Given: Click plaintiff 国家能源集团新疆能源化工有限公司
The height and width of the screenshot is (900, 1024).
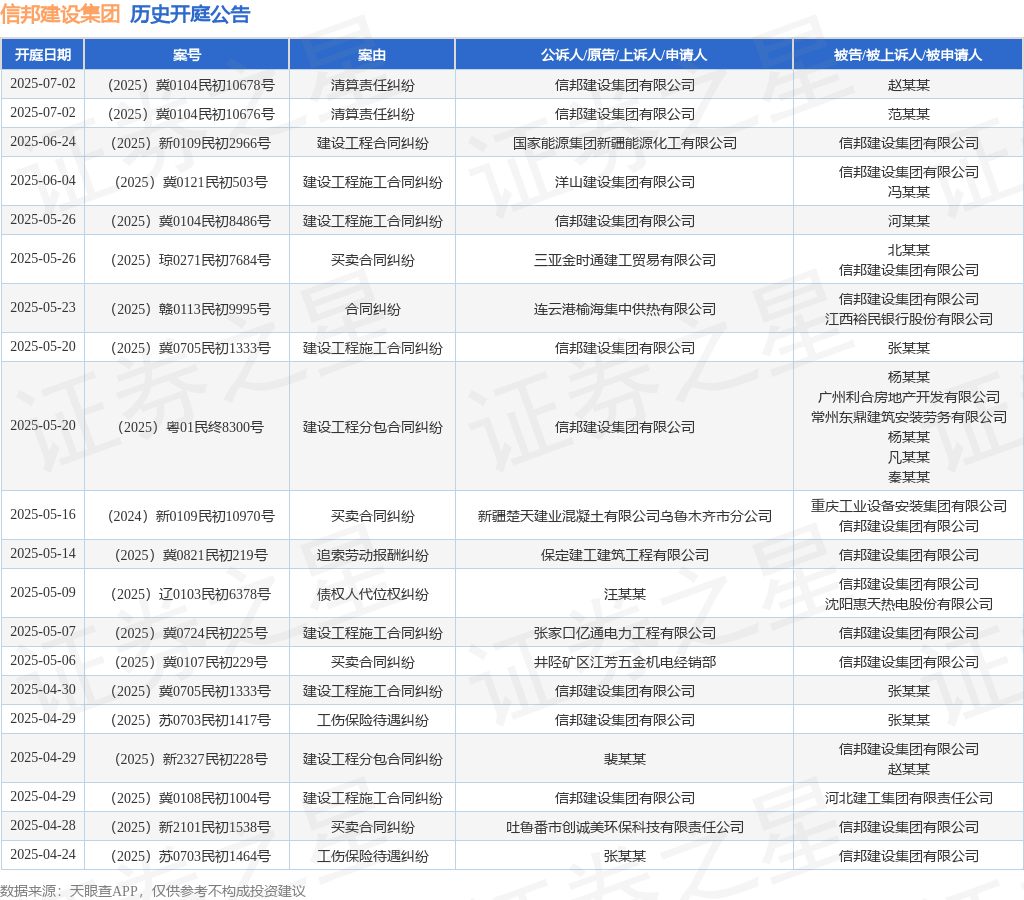Looking at the screenshot, I should (x=624, y=143).
